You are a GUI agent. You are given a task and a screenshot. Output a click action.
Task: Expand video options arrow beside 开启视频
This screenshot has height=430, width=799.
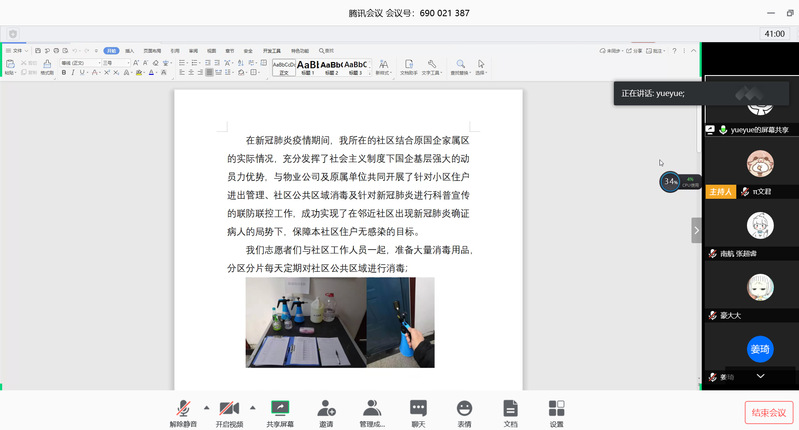click(252, 407)
